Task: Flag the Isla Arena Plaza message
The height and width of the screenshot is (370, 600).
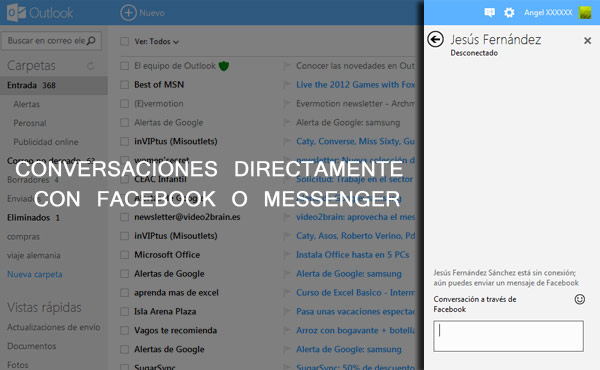Action: click(287, 311)
